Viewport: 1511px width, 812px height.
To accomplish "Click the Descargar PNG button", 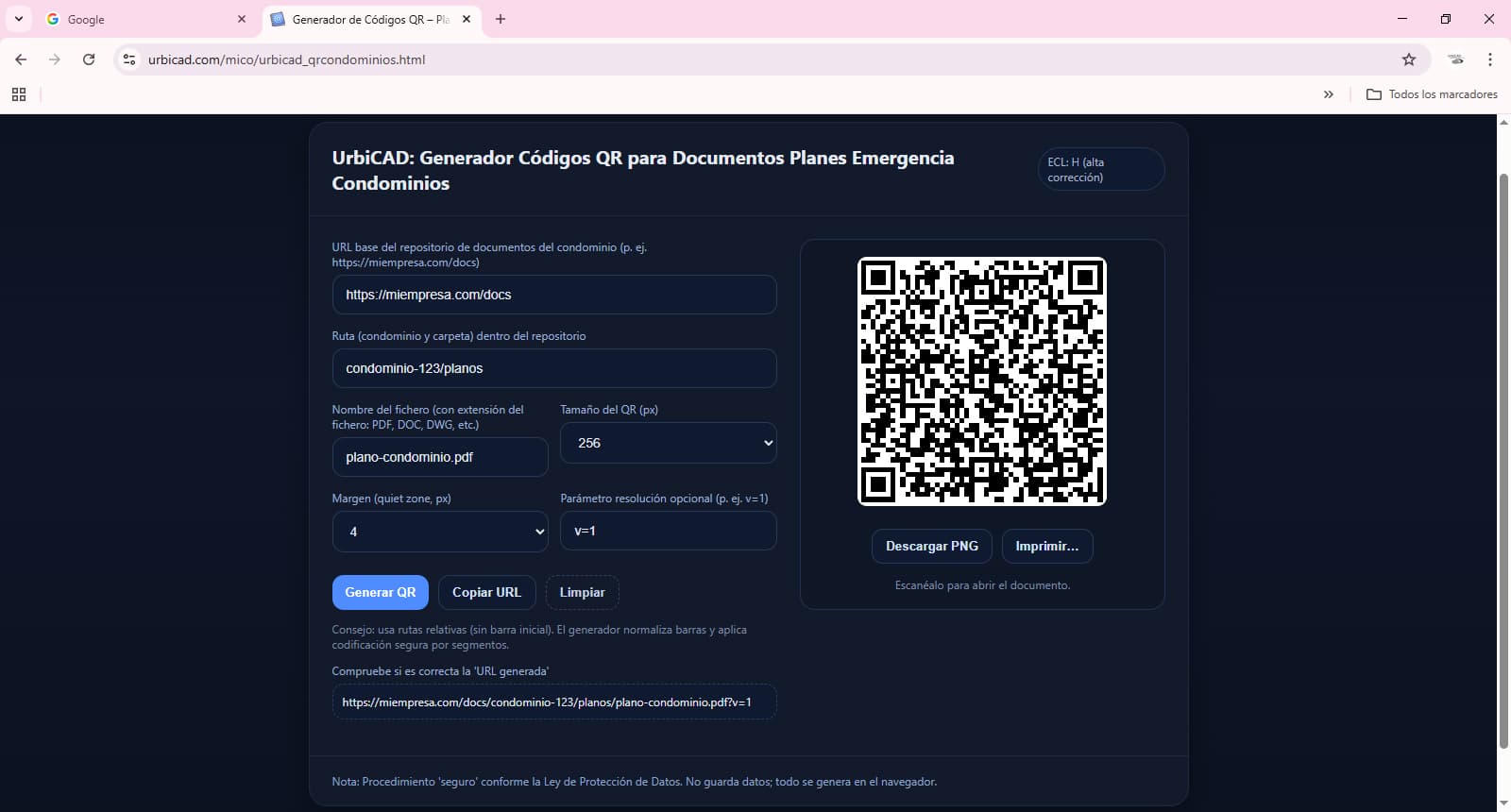I will tap(931, 546).
